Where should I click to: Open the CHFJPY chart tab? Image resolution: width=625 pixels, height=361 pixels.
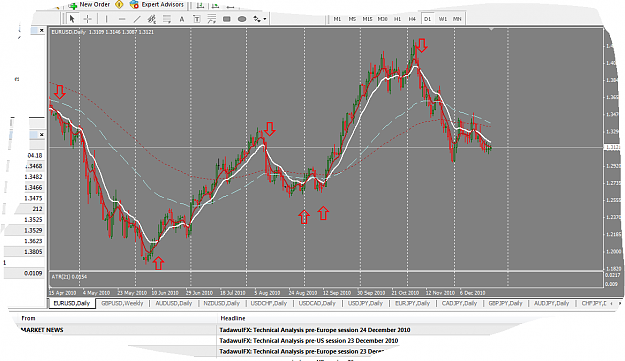(x=594, y=303)
